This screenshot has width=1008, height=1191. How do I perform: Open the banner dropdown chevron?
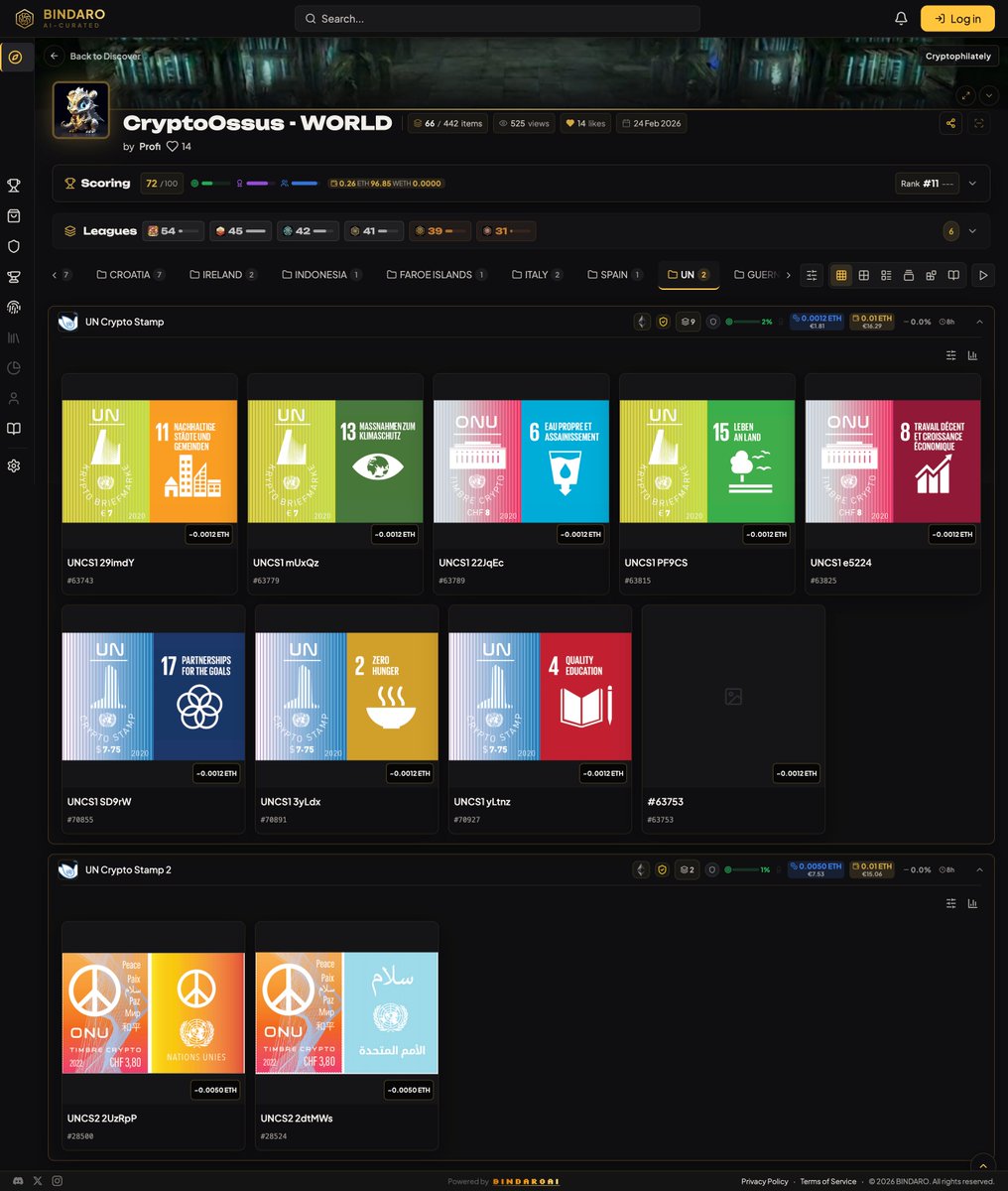click(989, 95)
